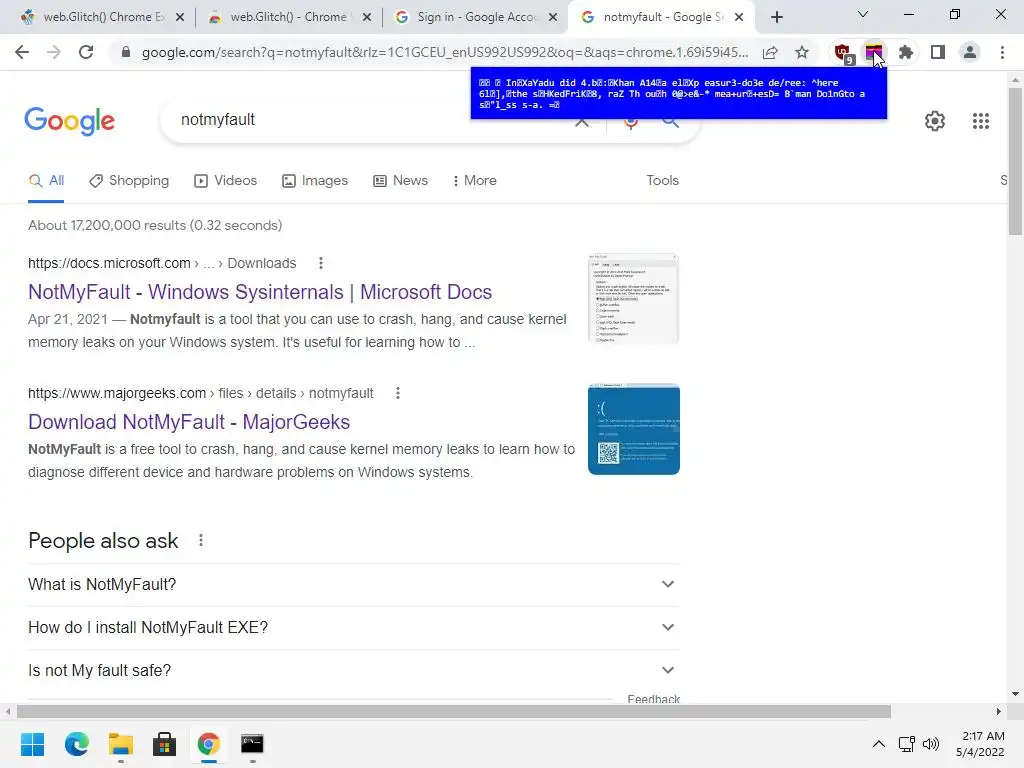Click the lock icon in address bar

[x=126, y=52]
